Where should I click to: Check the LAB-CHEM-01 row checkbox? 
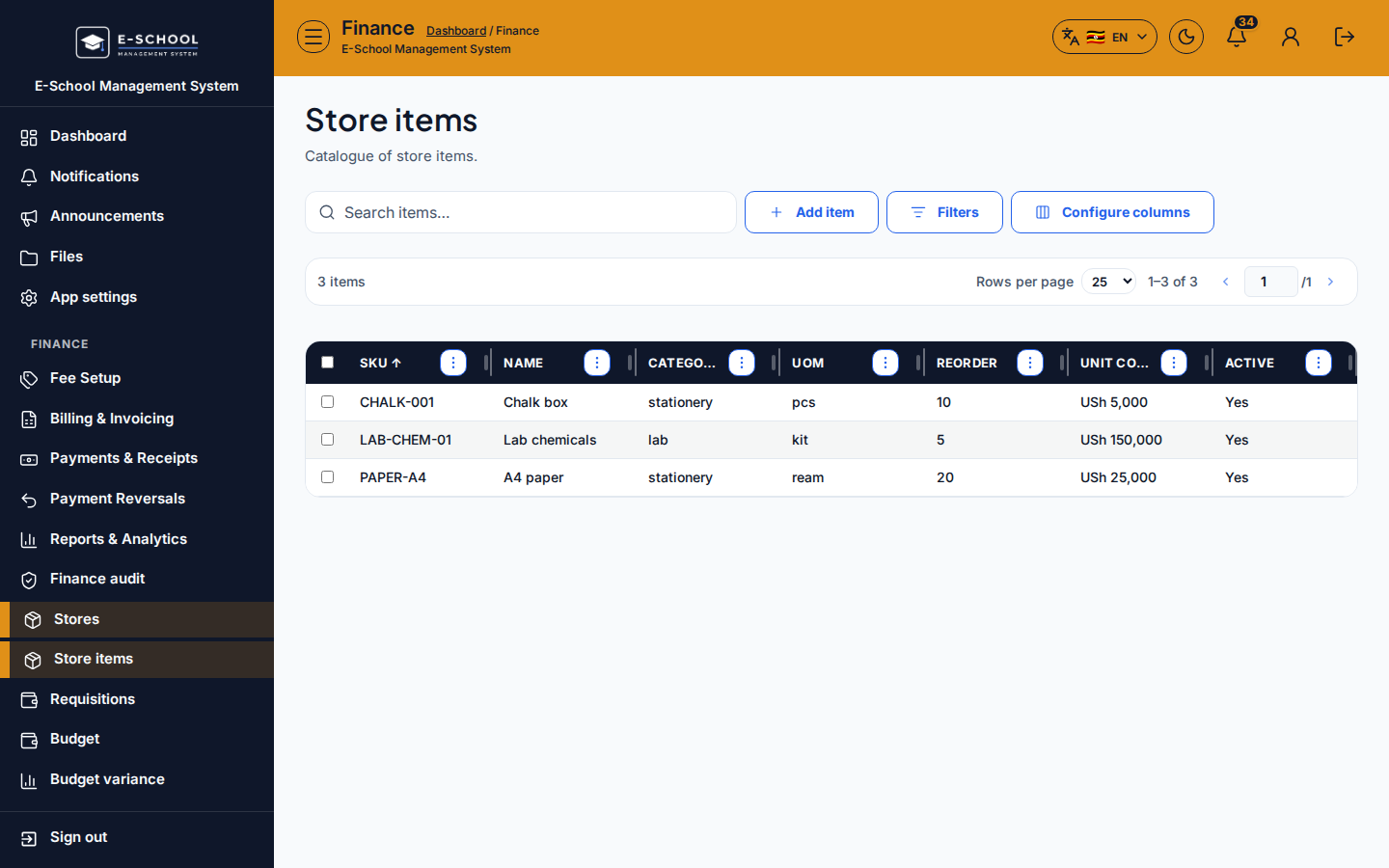pyautogui.click(x=327, y=440)
